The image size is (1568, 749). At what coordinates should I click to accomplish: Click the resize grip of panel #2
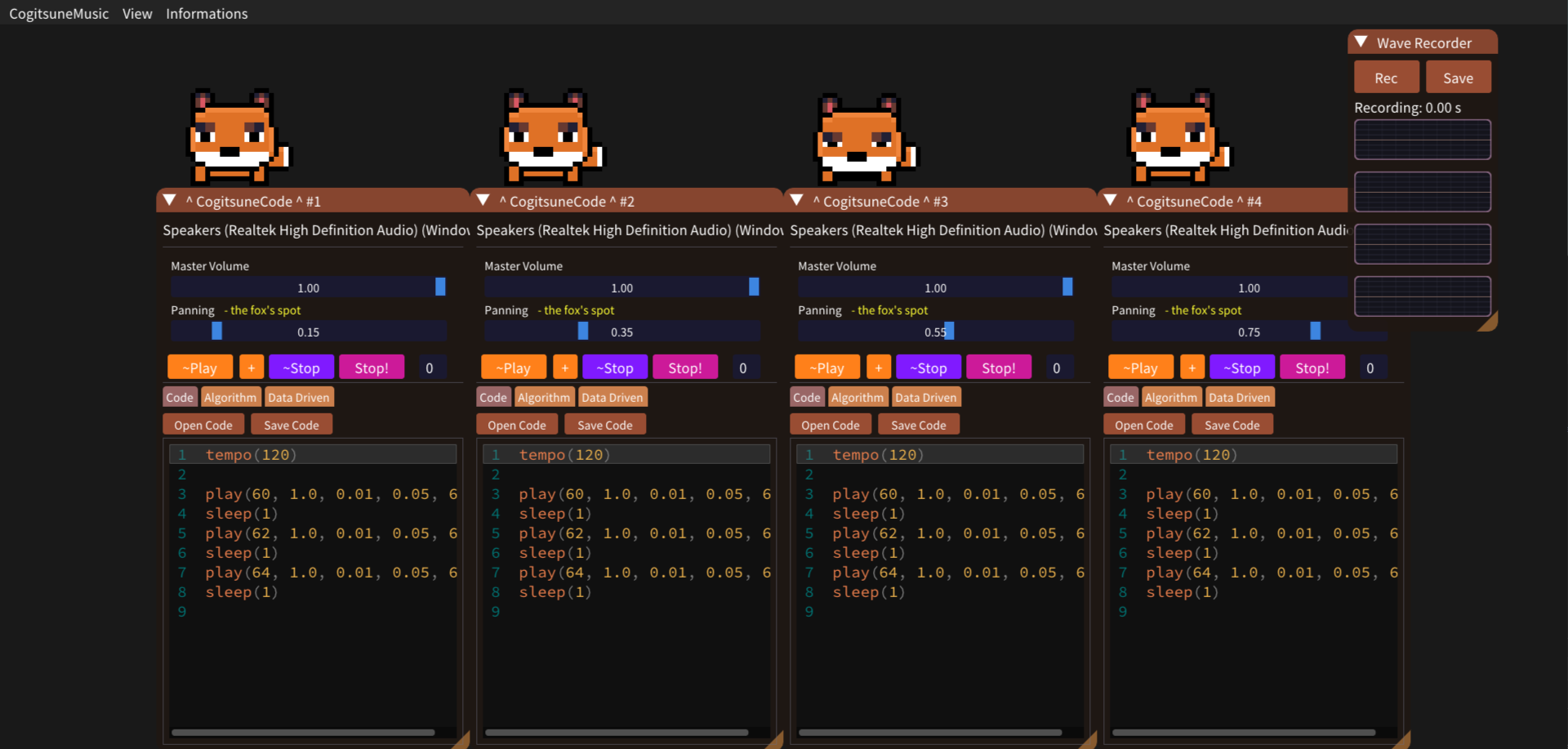coord(775,740)
